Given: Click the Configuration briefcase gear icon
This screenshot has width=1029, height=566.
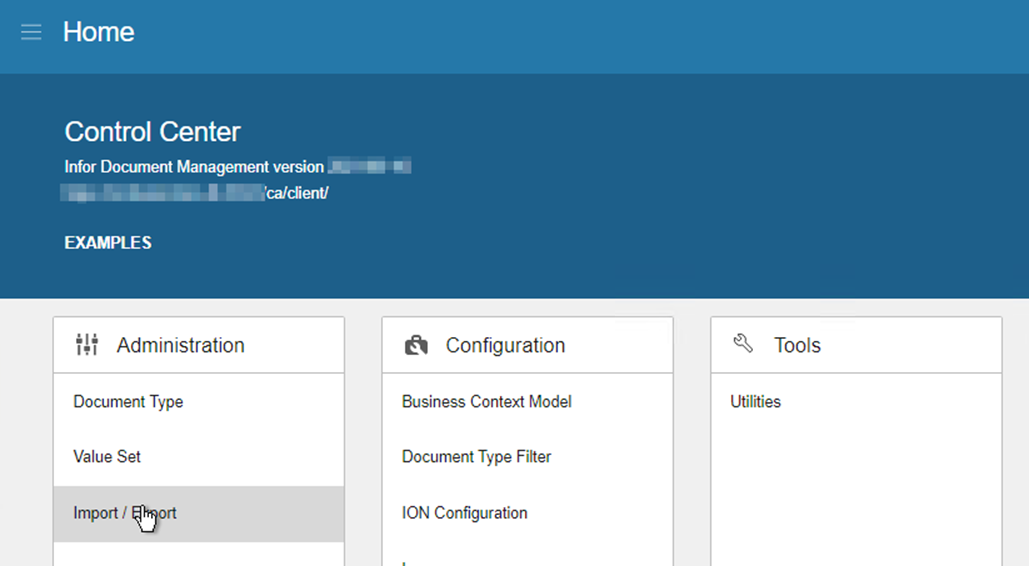Looking at the screenshot, I should 416,345.
